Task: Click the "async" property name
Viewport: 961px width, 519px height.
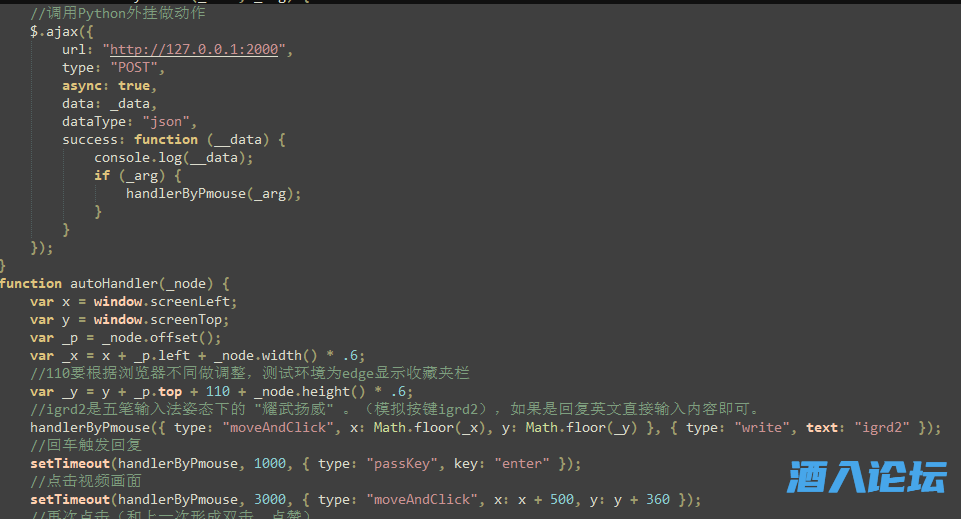Action: [x=82, y=86]
